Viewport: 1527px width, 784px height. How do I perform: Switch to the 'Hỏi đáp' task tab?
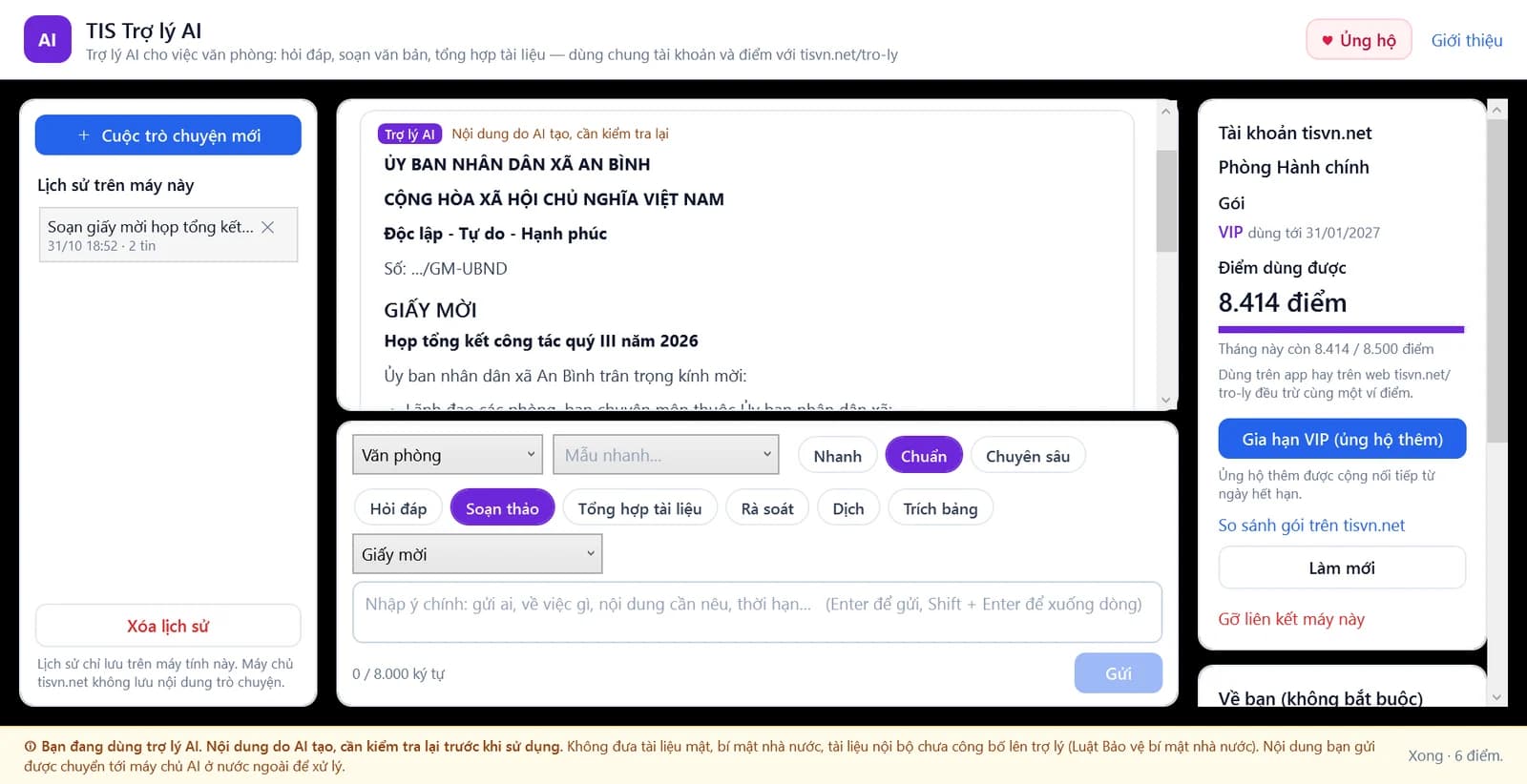tap(398, 508)
